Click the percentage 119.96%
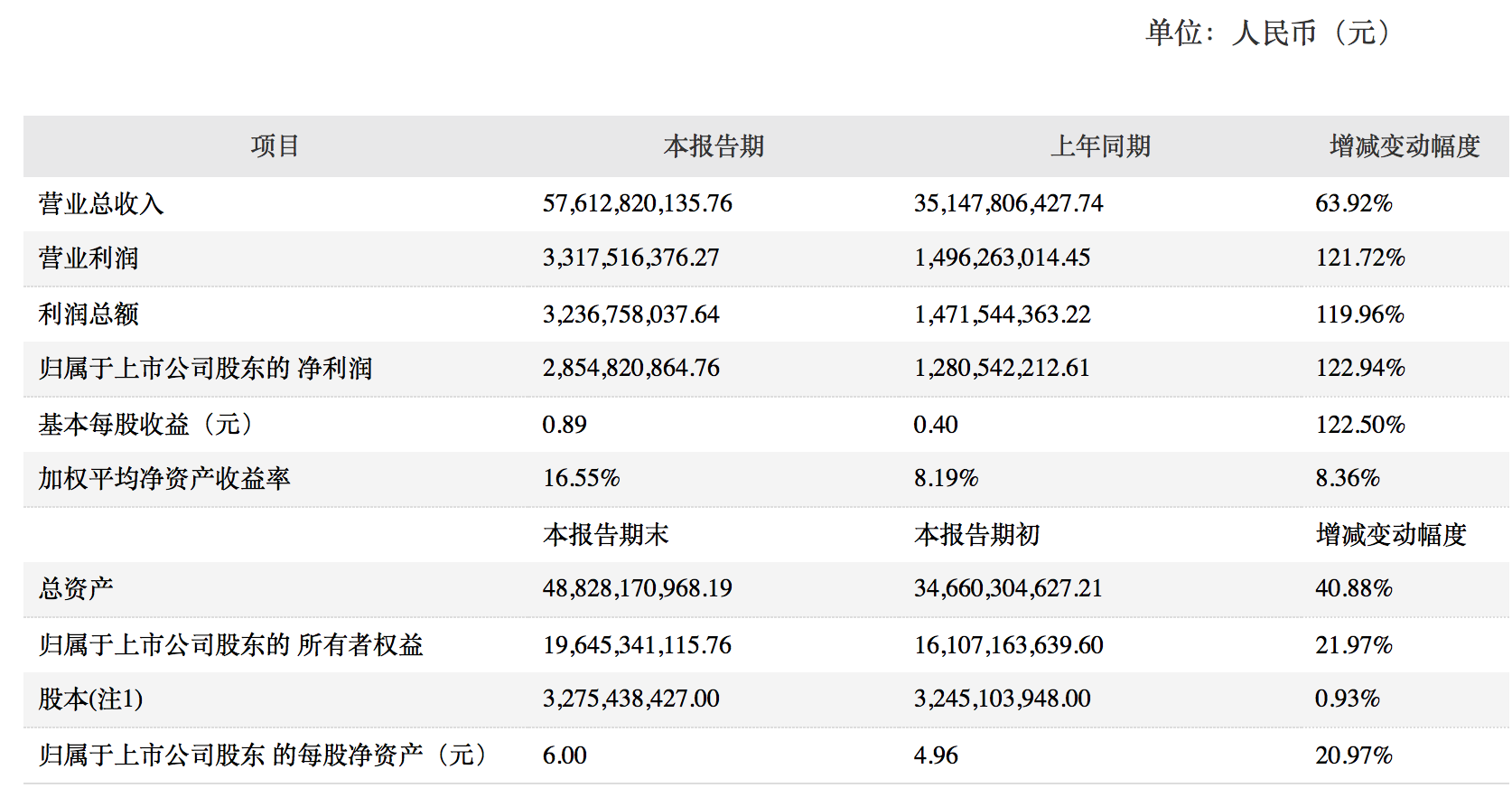Image resolution: width=1512 pixels, height=788 pixels. (1359, 314)
